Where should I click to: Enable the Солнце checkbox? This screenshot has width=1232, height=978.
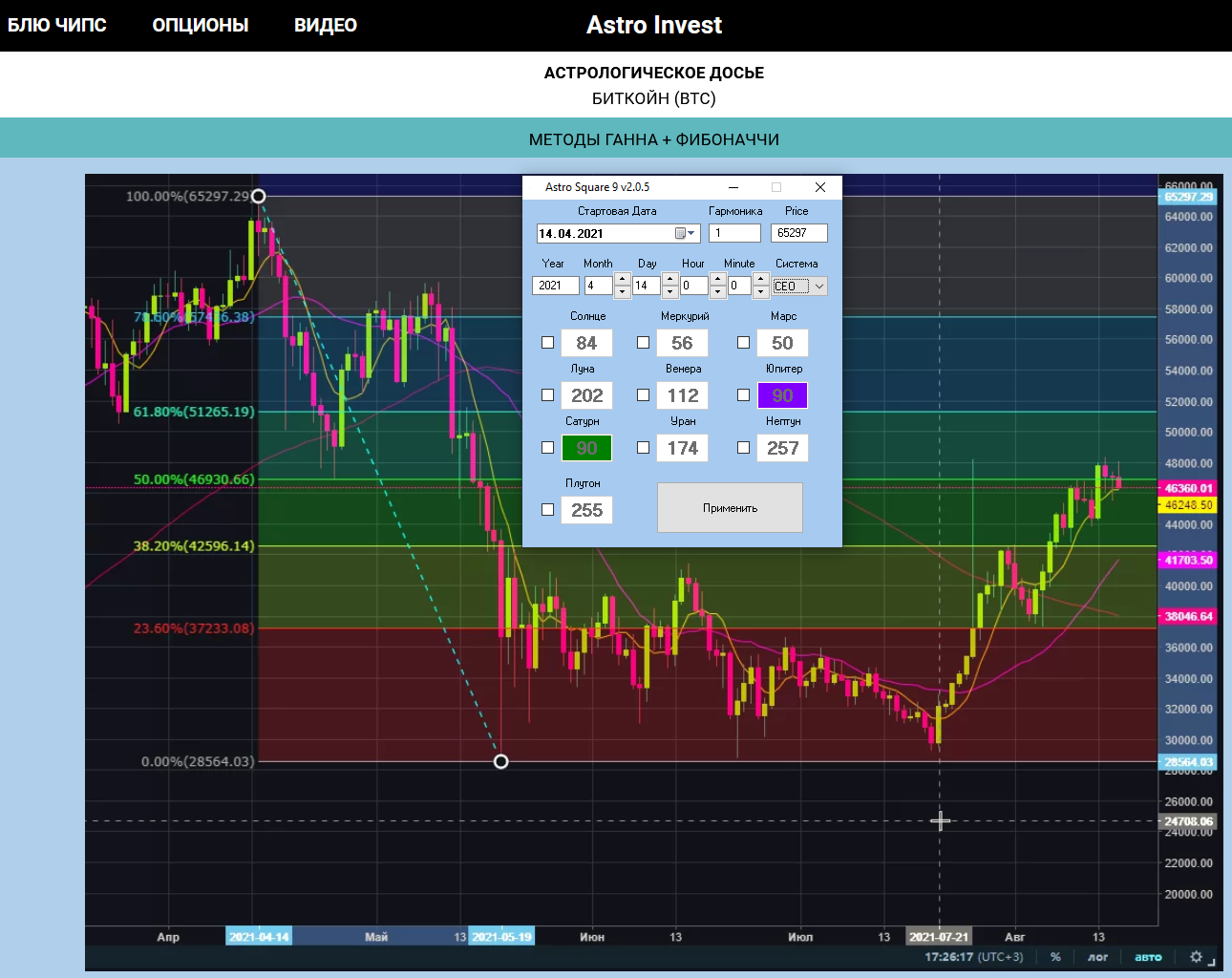pyautogui.click(x=548, y=343)
